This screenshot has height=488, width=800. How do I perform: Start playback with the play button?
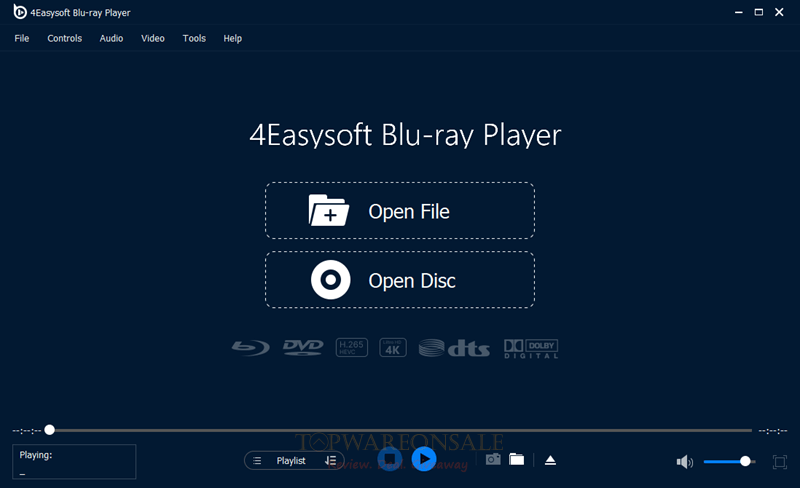coord(424,459)
